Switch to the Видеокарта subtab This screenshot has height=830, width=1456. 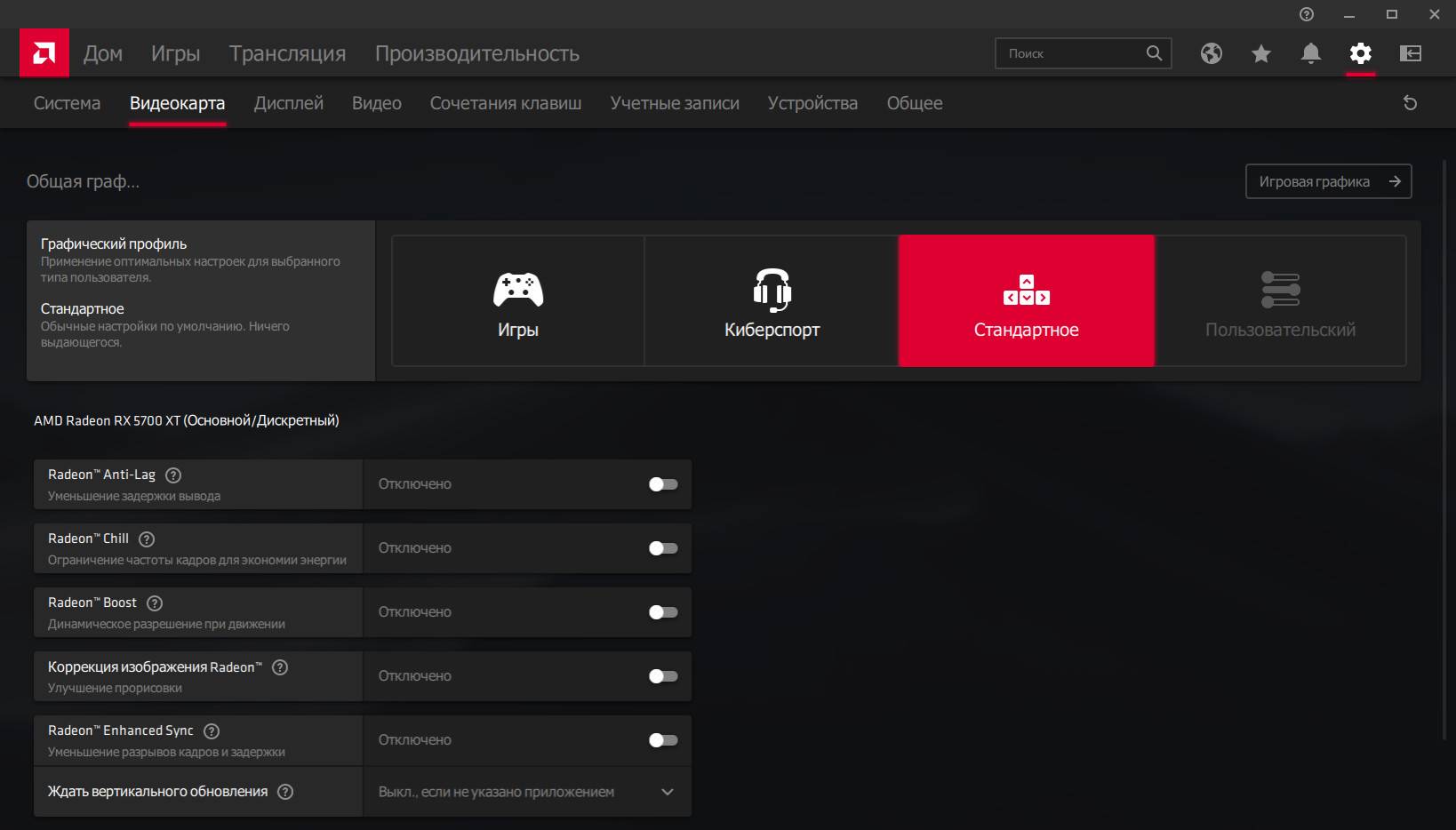pyautogui.click(x=177, y=103)
